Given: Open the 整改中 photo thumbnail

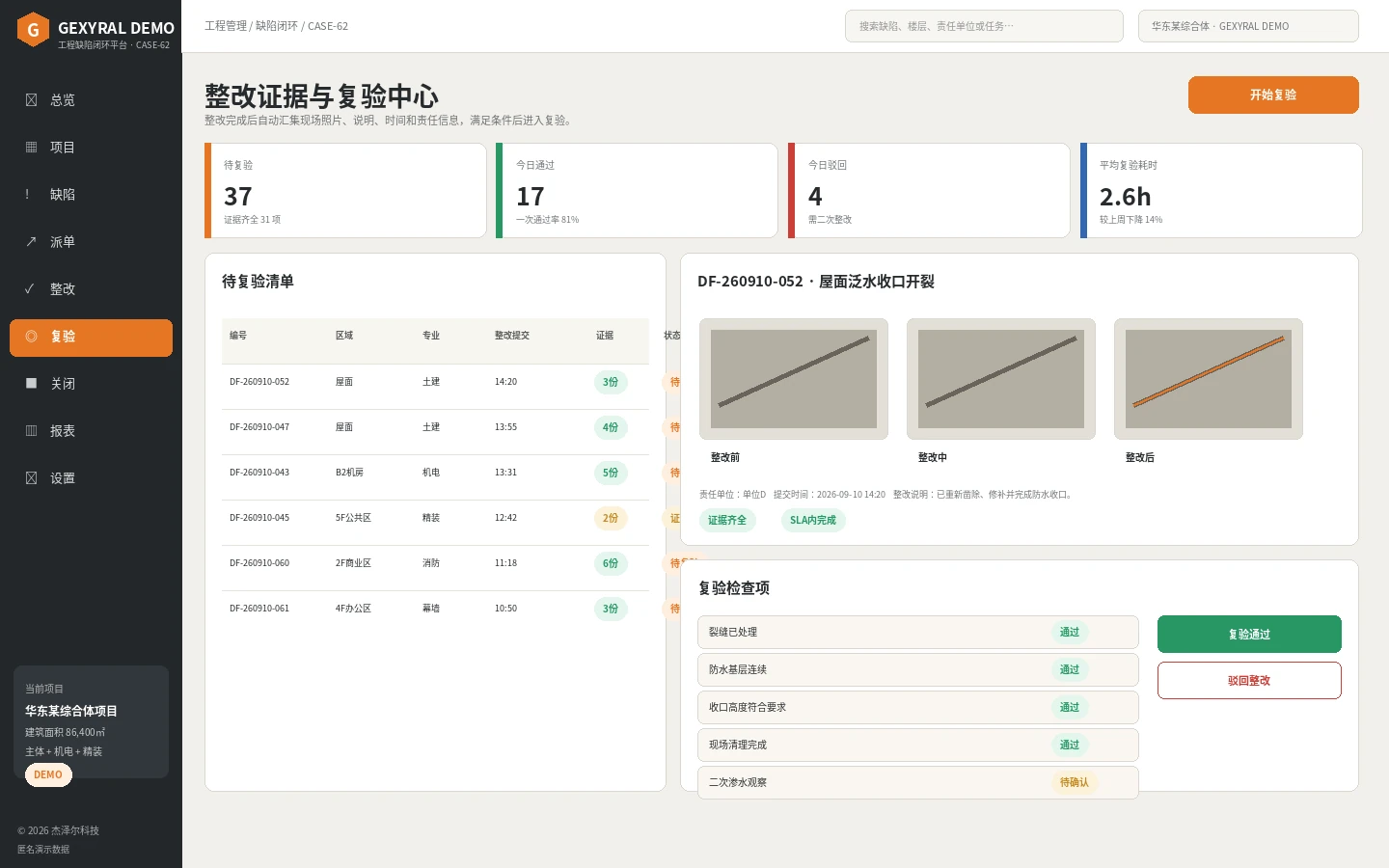Looking at the screenshot, I should tap(1001, 379).
